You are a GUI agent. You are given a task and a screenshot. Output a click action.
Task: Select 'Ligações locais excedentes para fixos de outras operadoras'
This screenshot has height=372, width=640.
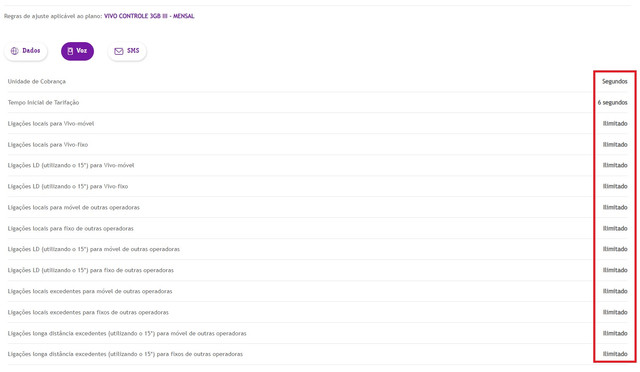coord(88,312)
